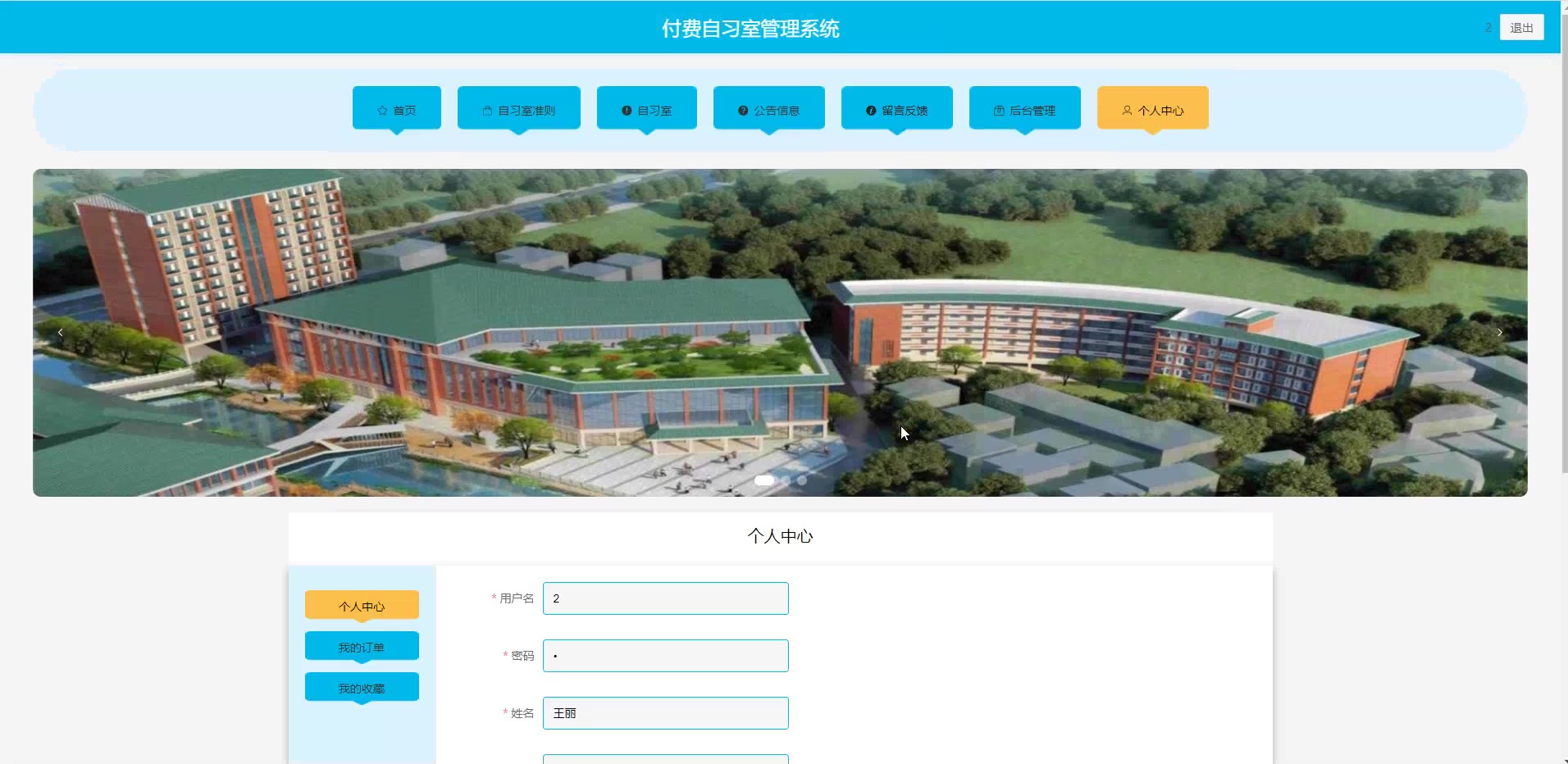Open the 后台管理 navigation tab
This screenshot has height=764, width=1568.
tap(1025, 108)
